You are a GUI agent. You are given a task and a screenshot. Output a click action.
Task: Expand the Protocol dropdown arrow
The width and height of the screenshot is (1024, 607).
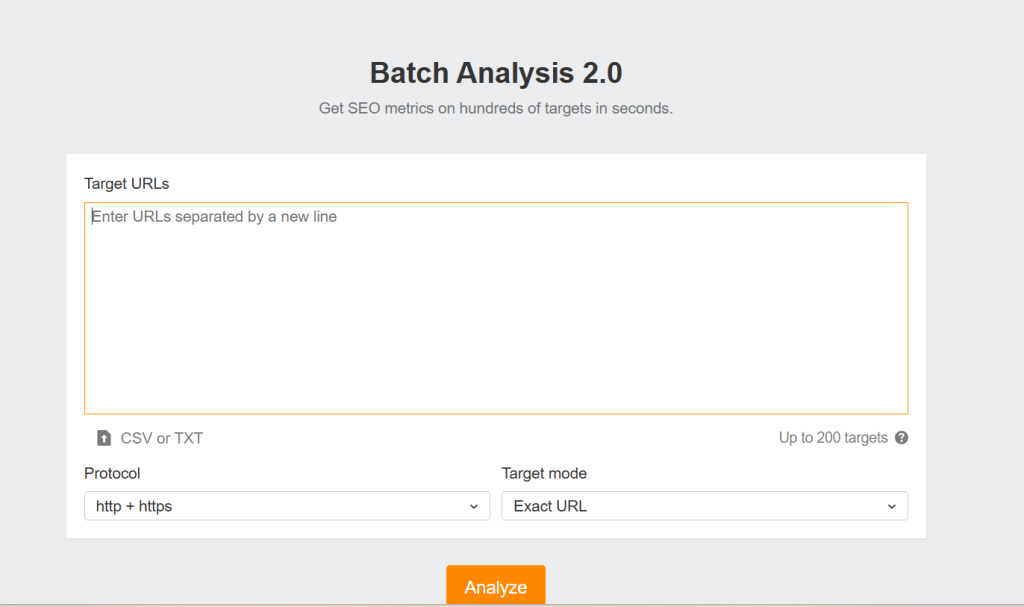click(474, 507)
